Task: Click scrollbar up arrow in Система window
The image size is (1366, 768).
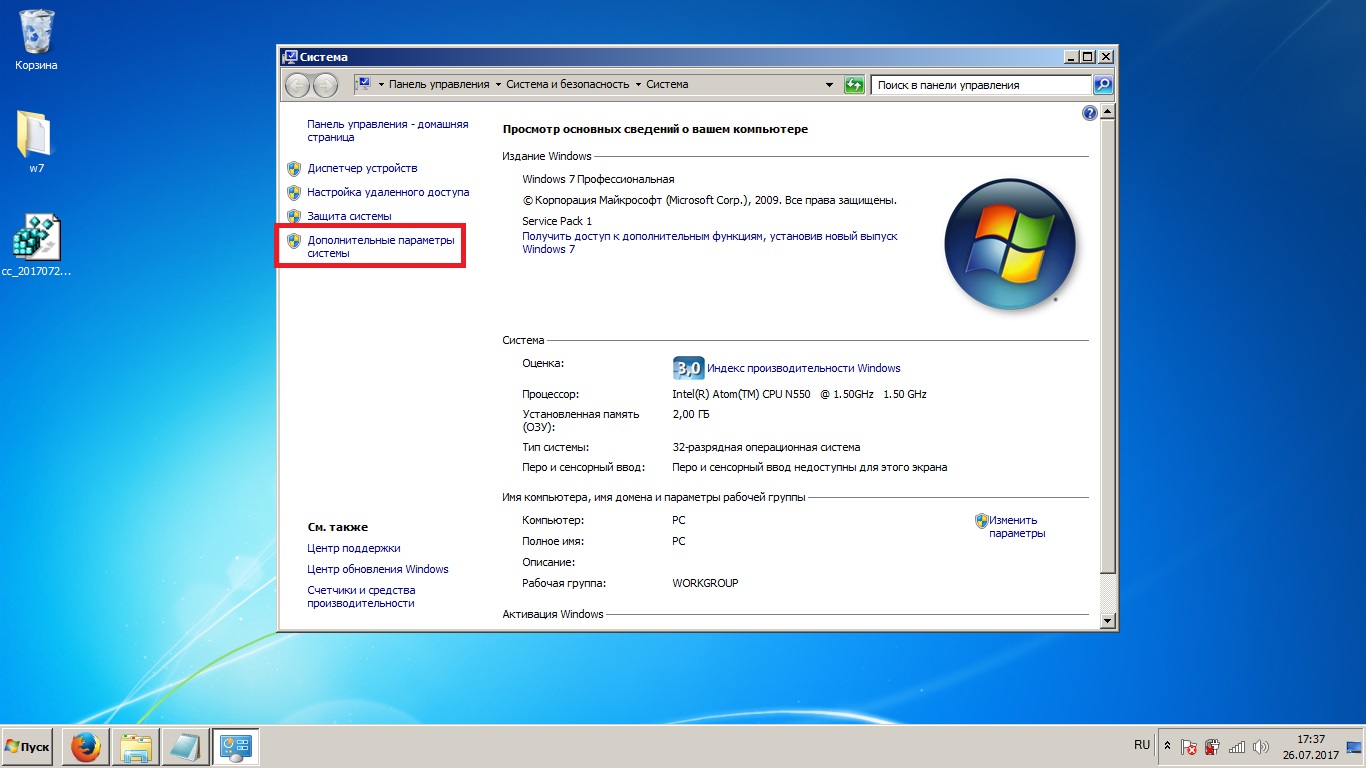Action: (x=1106, y=109)
